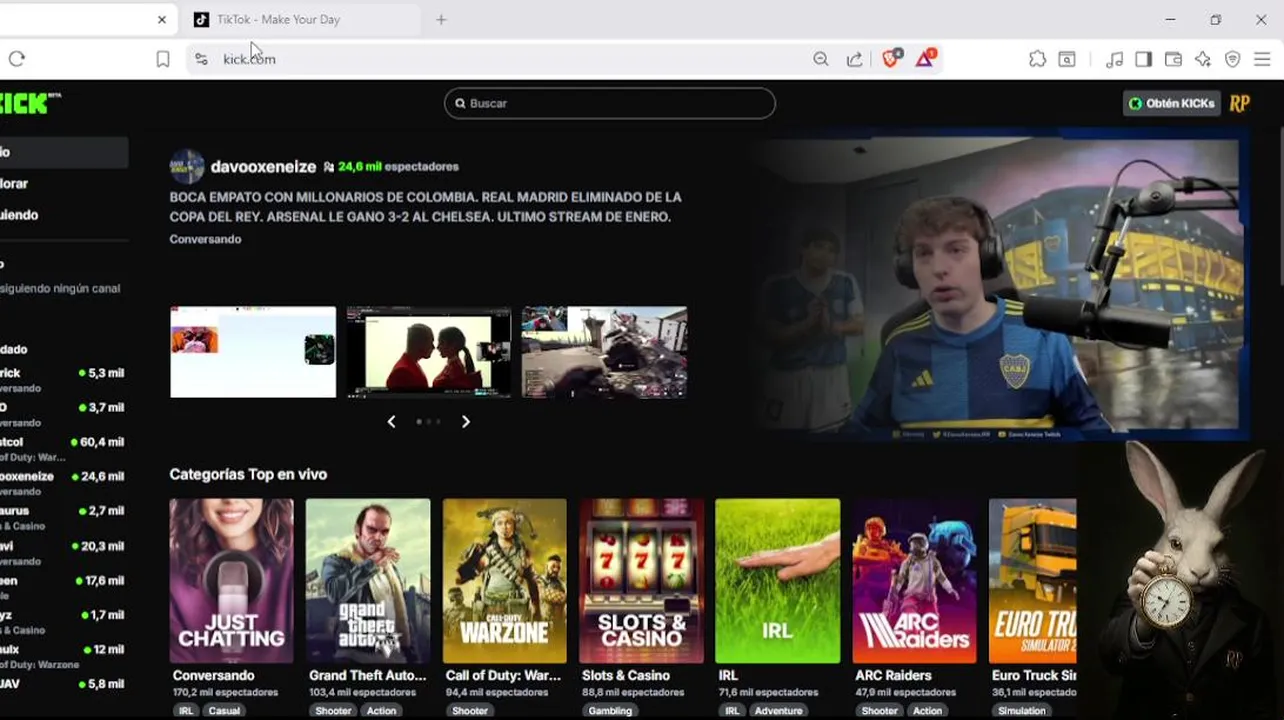Click the Obtén KICKs button

(1171, 103)
